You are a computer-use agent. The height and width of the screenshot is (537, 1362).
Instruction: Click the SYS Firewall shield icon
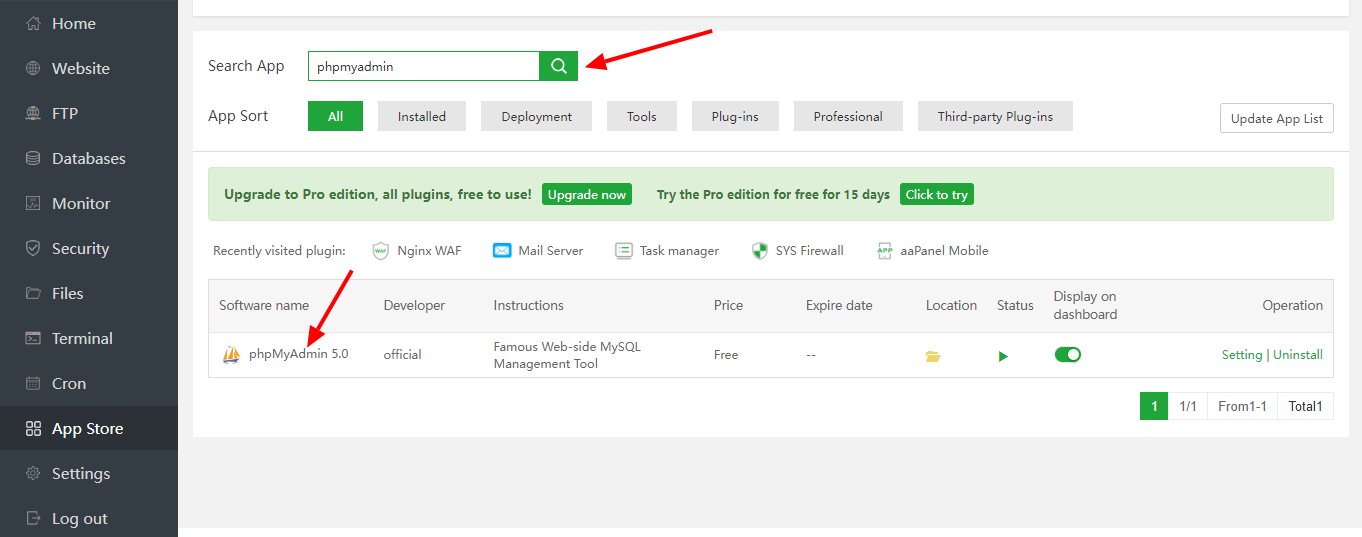[760, 251]
